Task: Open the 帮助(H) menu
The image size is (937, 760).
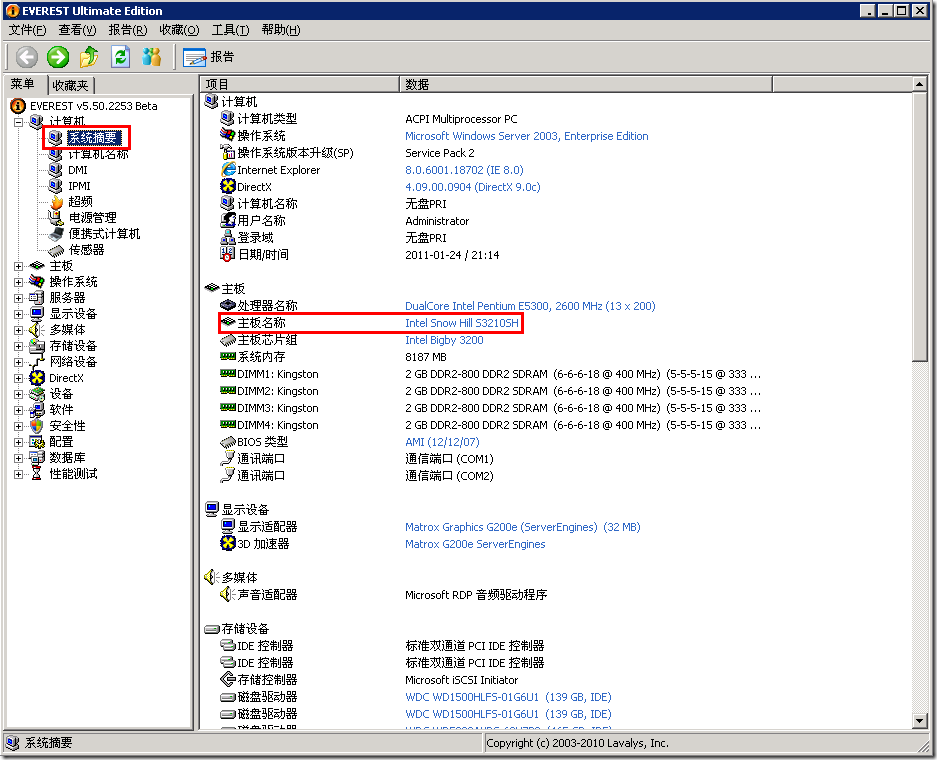Action: pyautogui.click(x=281, y=30)
